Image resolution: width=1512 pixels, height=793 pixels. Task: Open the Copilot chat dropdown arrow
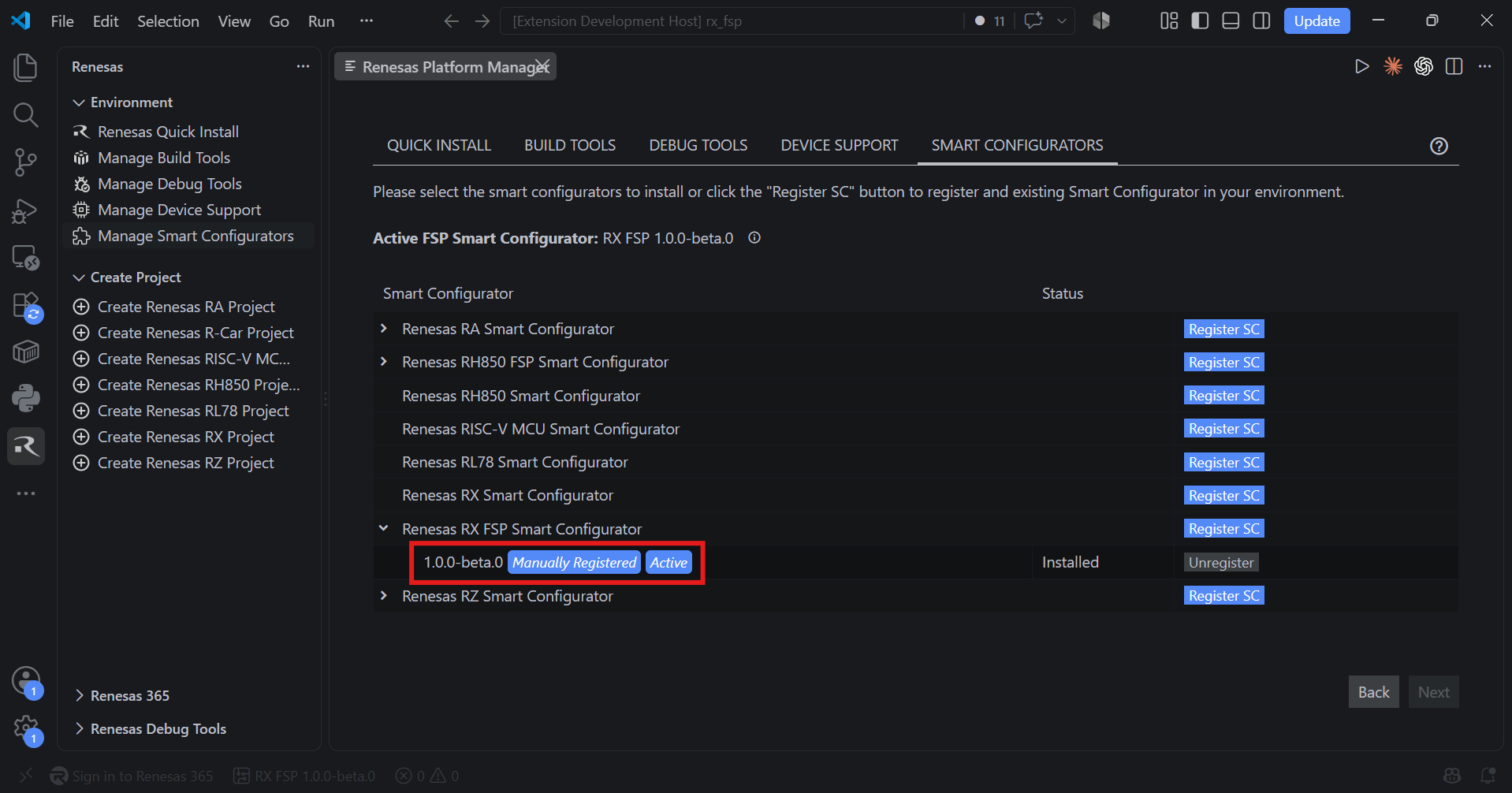point(1062,21)
